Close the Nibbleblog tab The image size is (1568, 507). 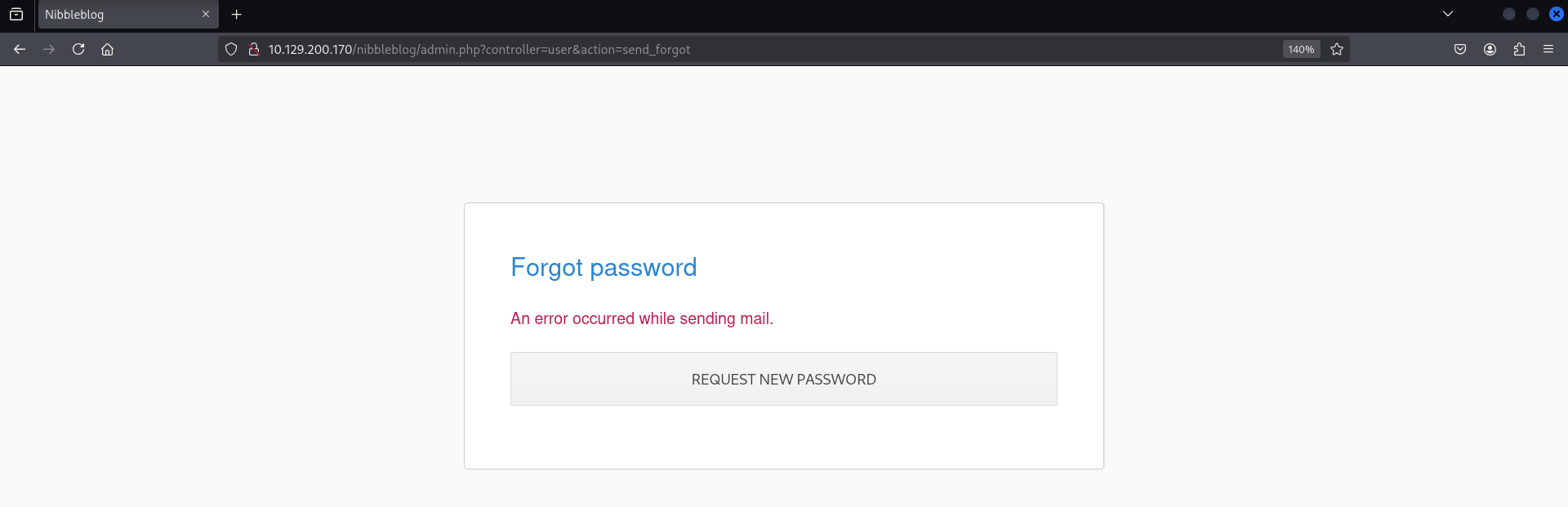206,14
